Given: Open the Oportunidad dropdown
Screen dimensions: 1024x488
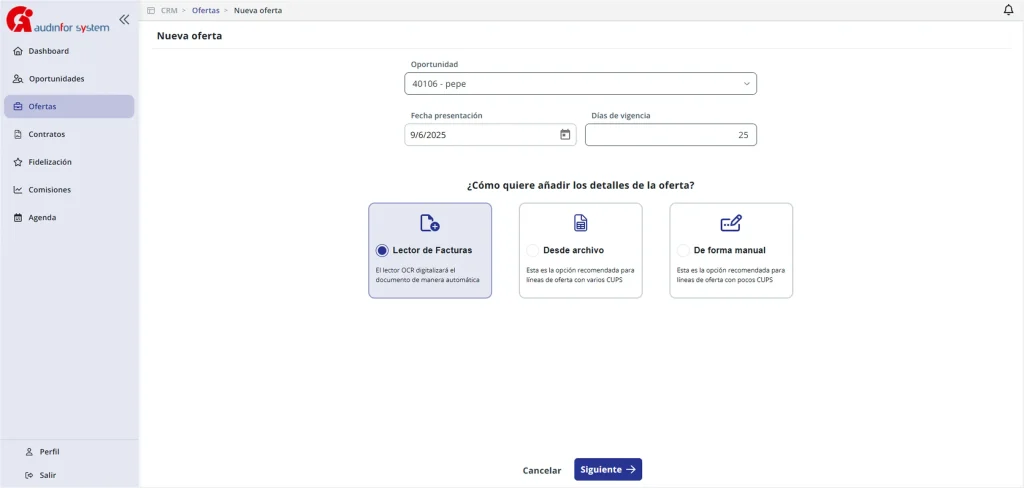Looking at the screenshot, I should [x=580, y=84].
